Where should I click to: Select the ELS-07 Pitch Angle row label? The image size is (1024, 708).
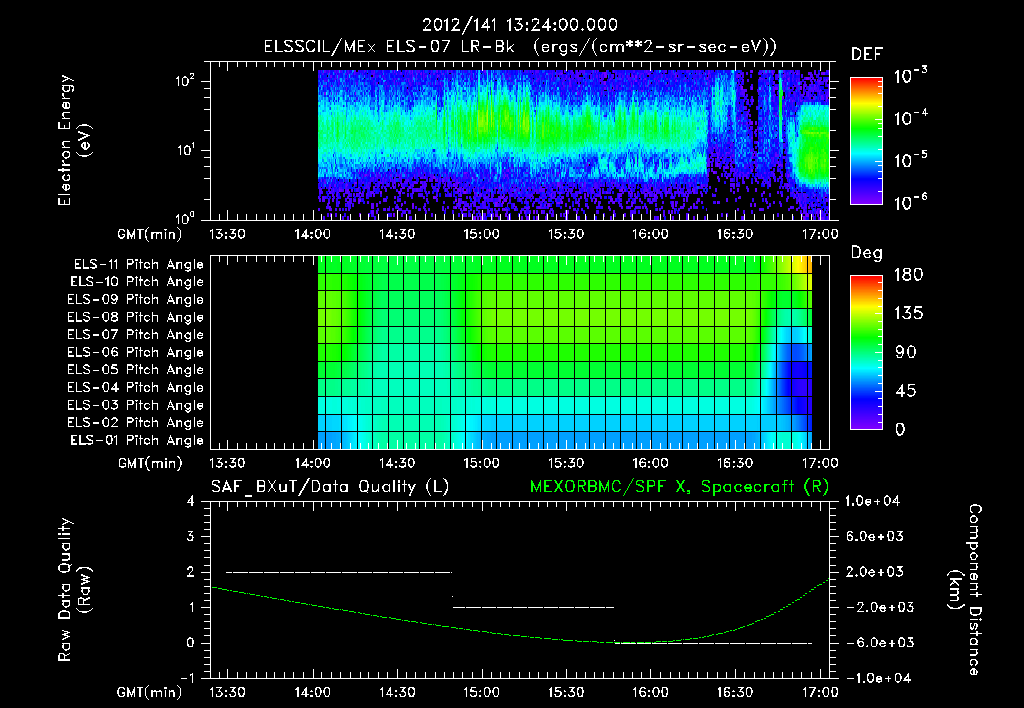pyautogui.click(x=135, y=335)
